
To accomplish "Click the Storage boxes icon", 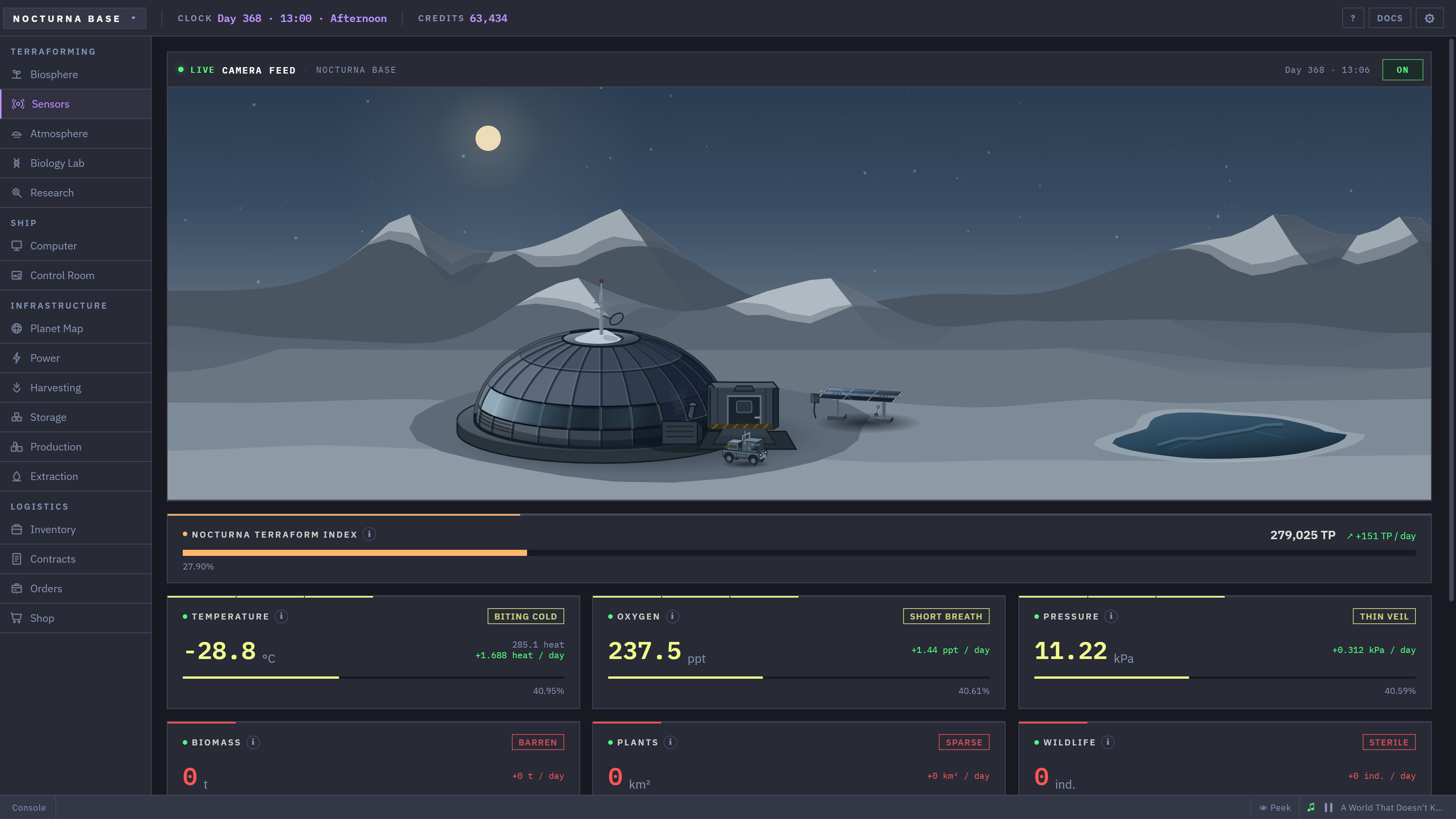I will pos(17,417).
